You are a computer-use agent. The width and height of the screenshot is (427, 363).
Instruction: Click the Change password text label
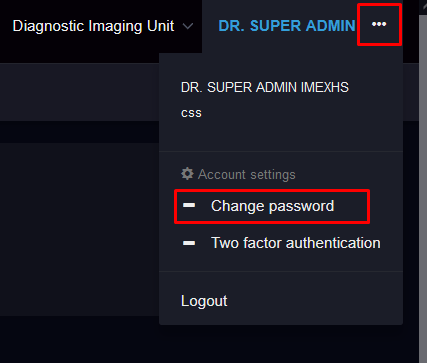(272, 206)
